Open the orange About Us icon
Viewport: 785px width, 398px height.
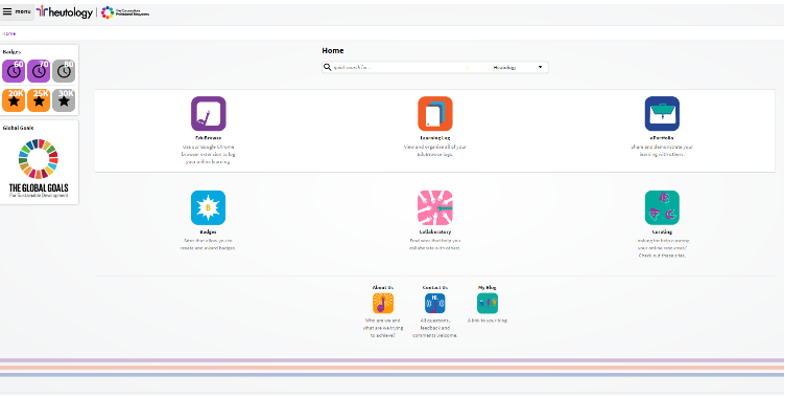click(383, 303)
